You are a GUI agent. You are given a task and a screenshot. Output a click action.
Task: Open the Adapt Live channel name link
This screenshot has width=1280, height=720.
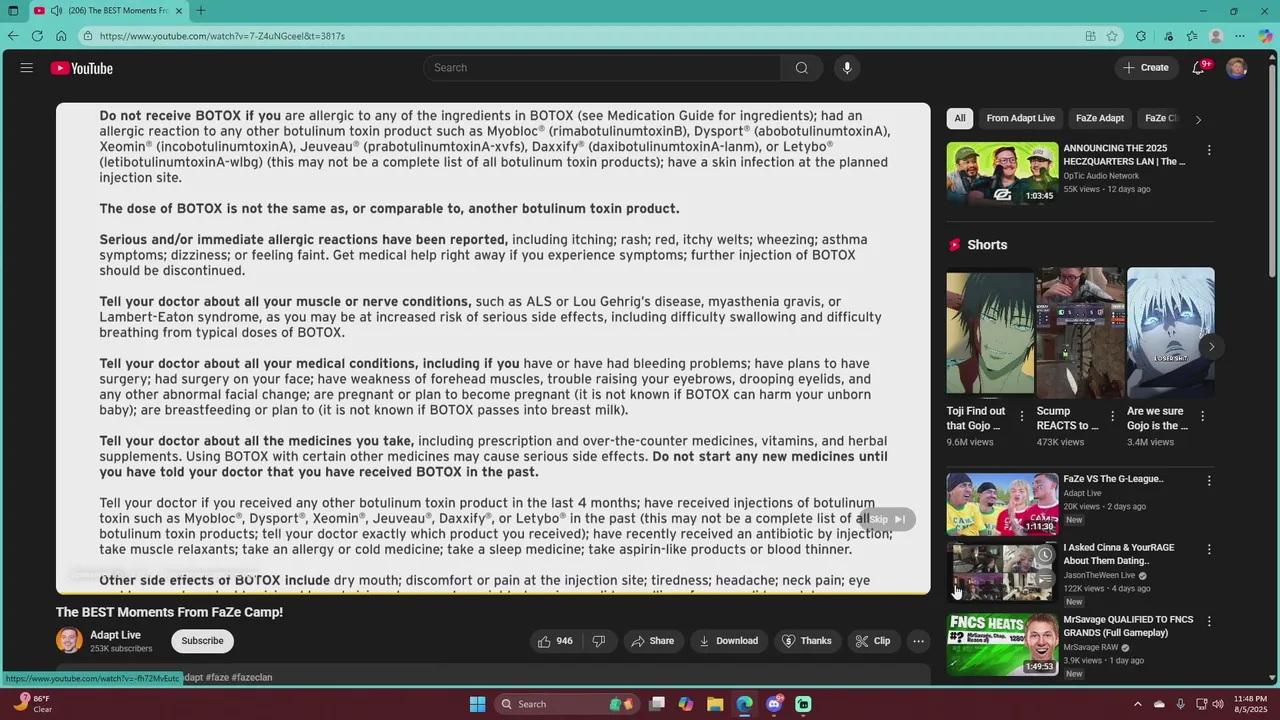click(x=116, y=635)
